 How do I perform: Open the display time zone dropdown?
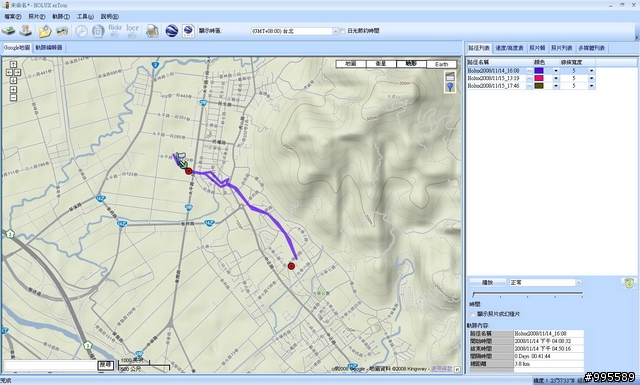pos(336,31)
